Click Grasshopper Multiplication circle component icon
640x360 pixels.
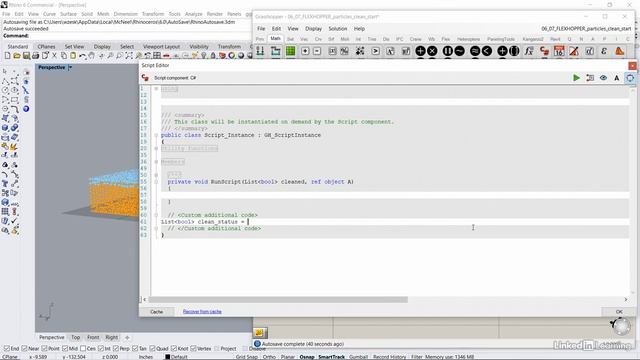point(432,51)
